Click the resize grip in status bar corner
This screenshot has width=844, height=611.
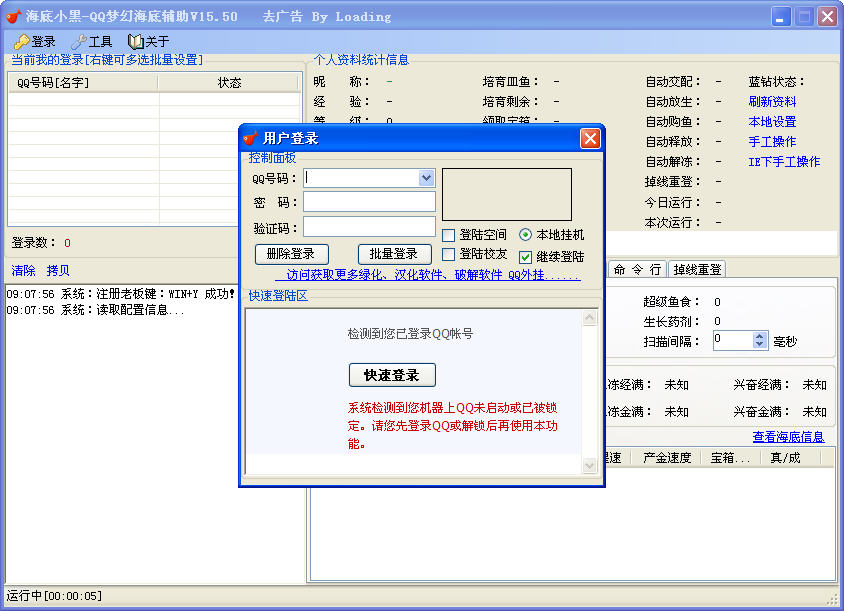[x=833, y=598]
